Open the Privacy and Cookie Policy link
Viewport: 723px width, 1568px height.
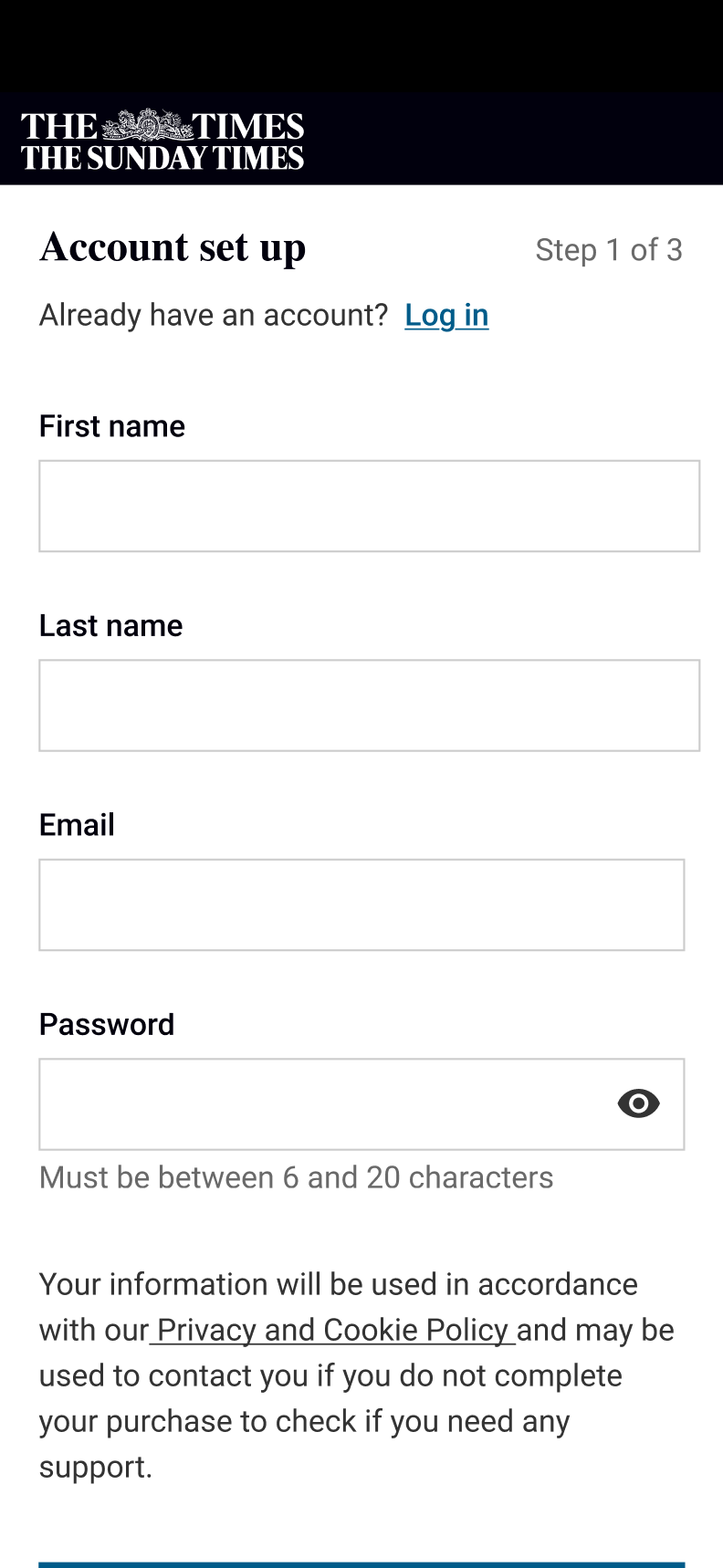[332, 1330]
